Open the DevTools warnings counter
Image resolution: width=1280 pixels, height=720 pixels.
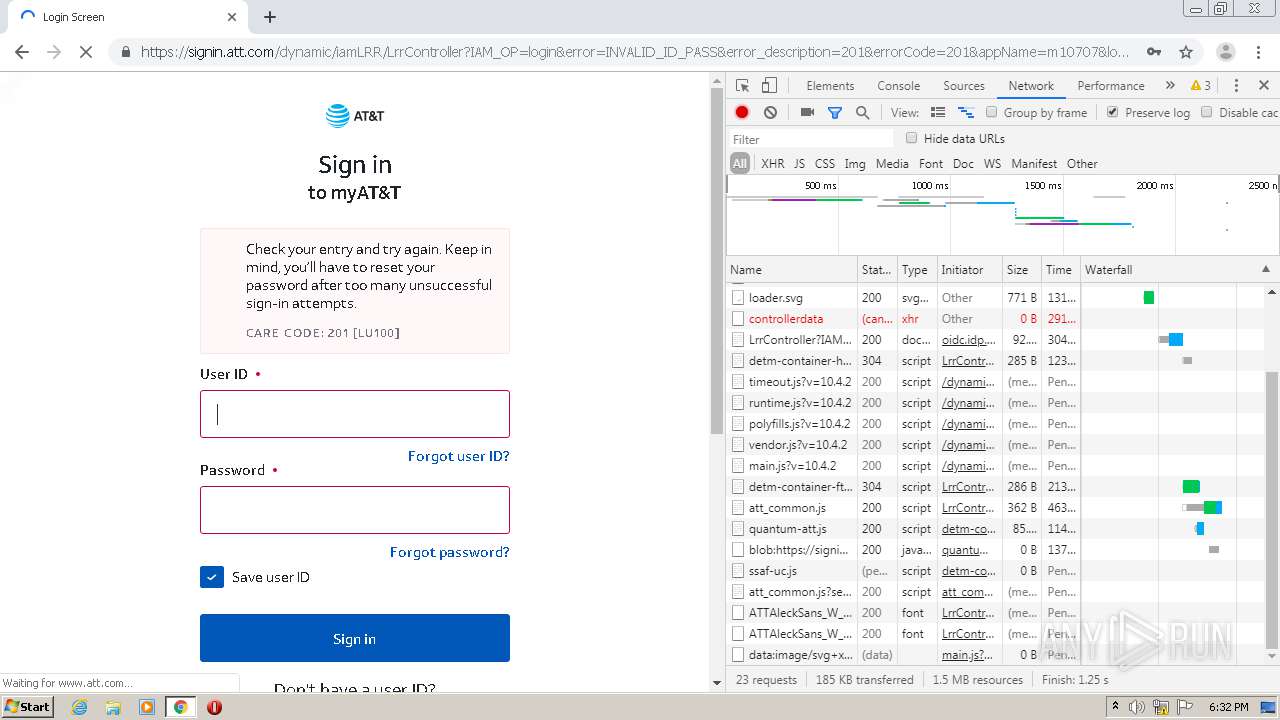pos(1200,86)
